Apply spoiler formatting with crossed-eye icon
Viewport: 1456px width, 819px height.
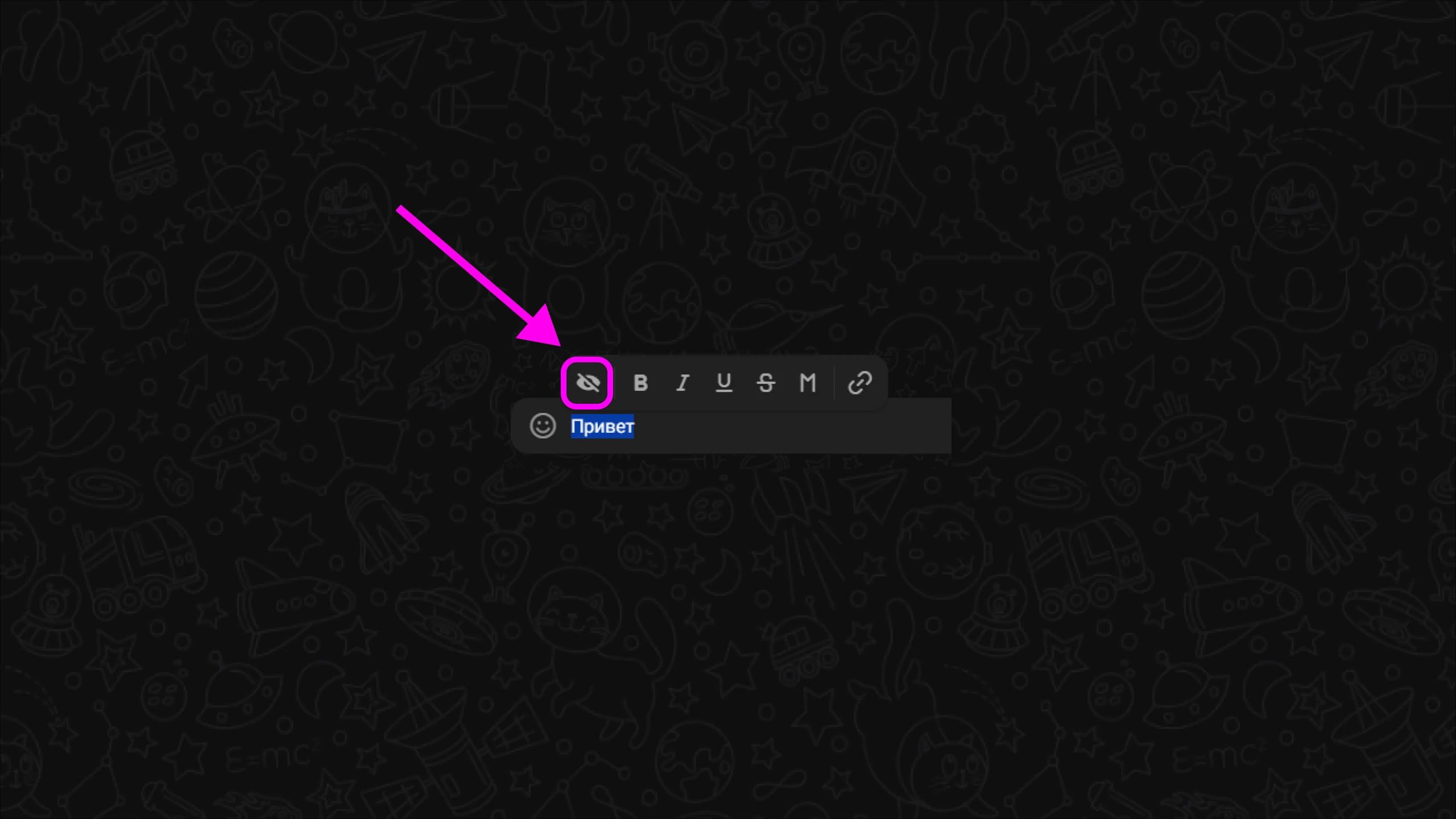(x=588, y=383)
